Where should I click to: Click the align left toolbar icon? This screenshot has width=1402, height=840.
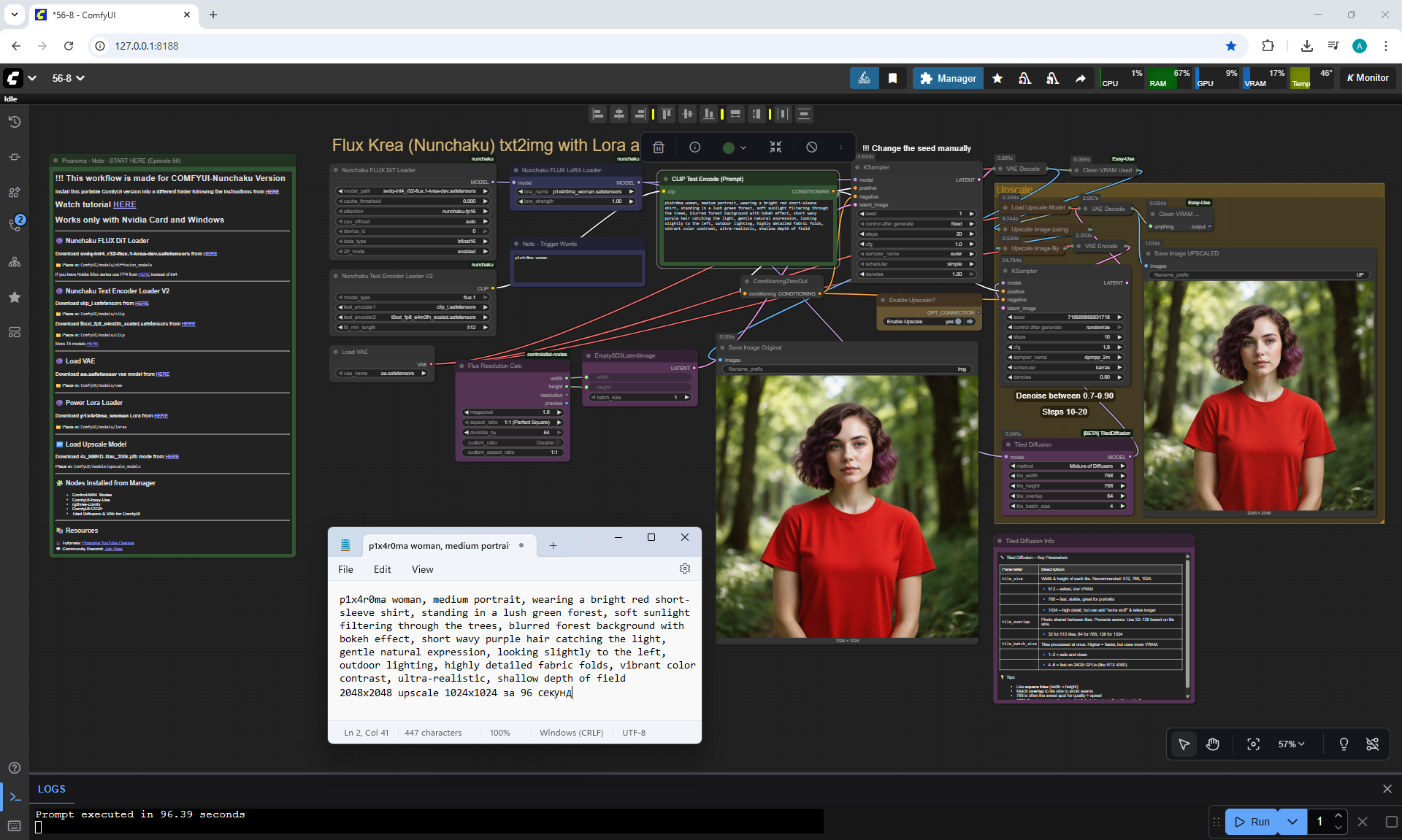[598, 114]
